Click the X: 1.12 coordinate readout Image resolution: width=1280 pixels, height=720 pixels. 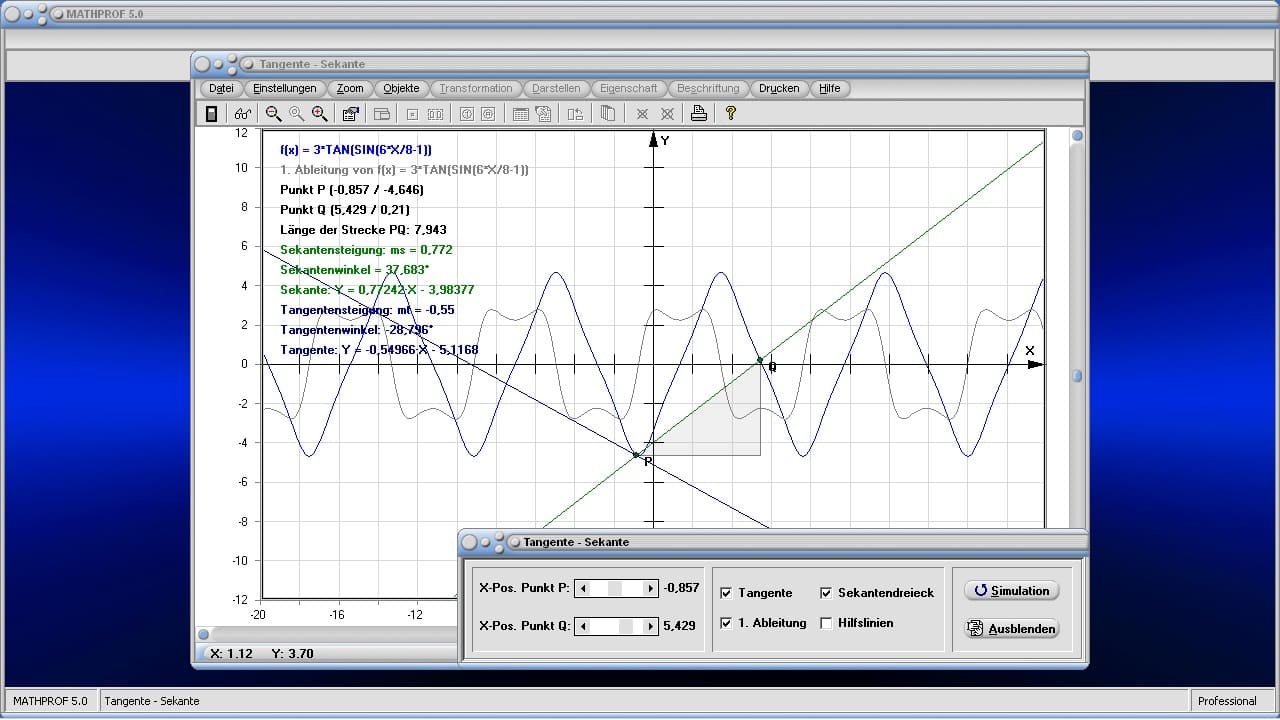point(232,653)
